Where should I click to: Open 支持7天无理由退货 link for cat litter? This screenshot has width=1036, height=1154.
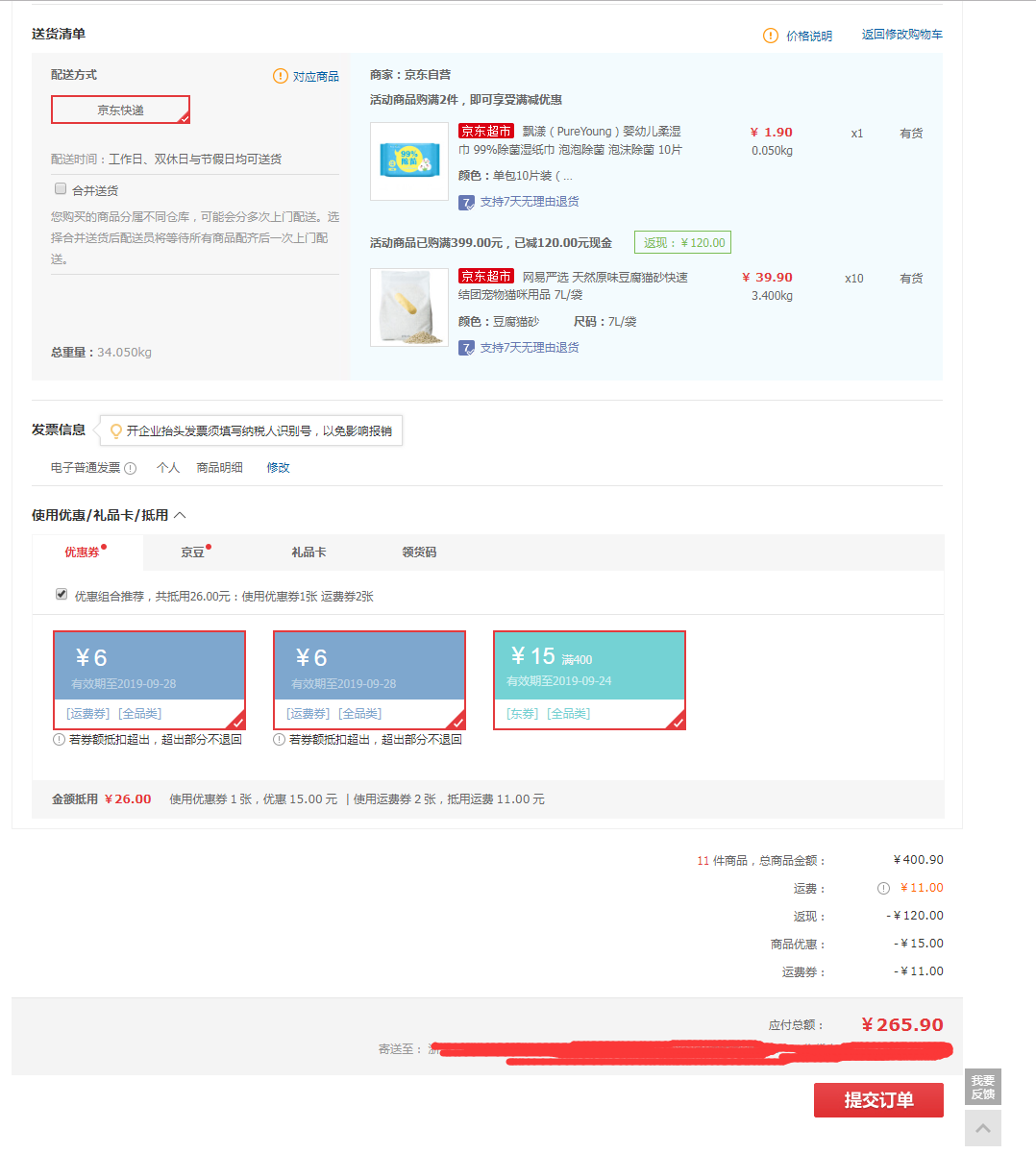tap(530, 348)
